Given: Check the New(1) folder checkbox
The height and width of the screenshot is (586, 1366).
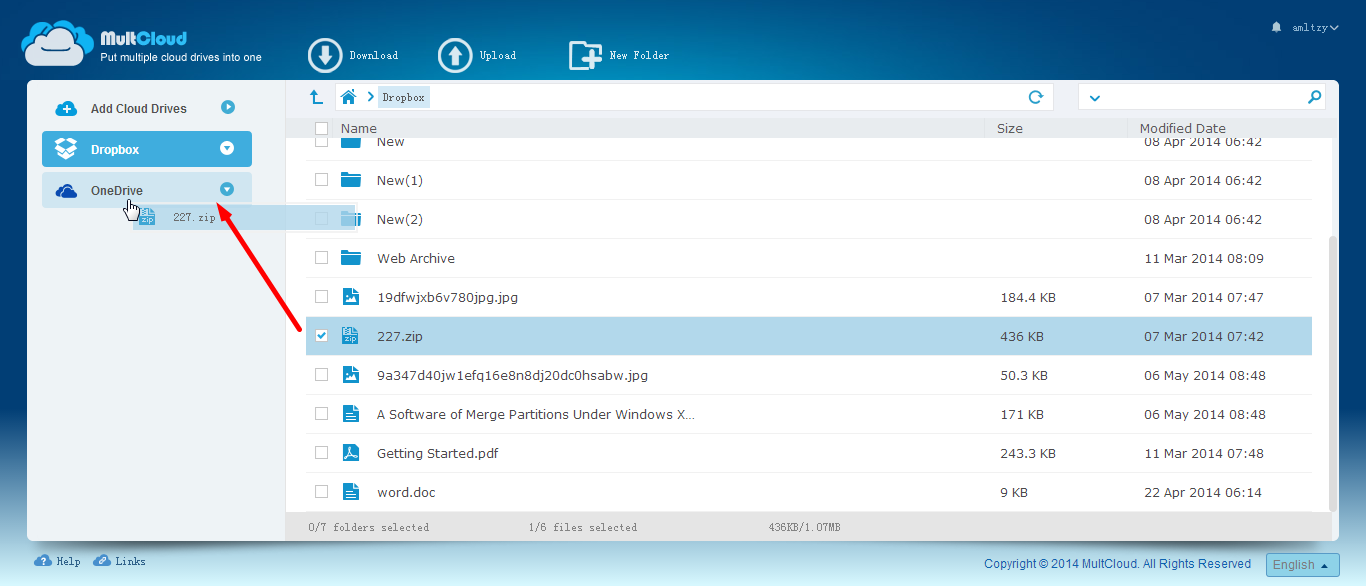Looking at the screenshot, I should click(321, 180).
